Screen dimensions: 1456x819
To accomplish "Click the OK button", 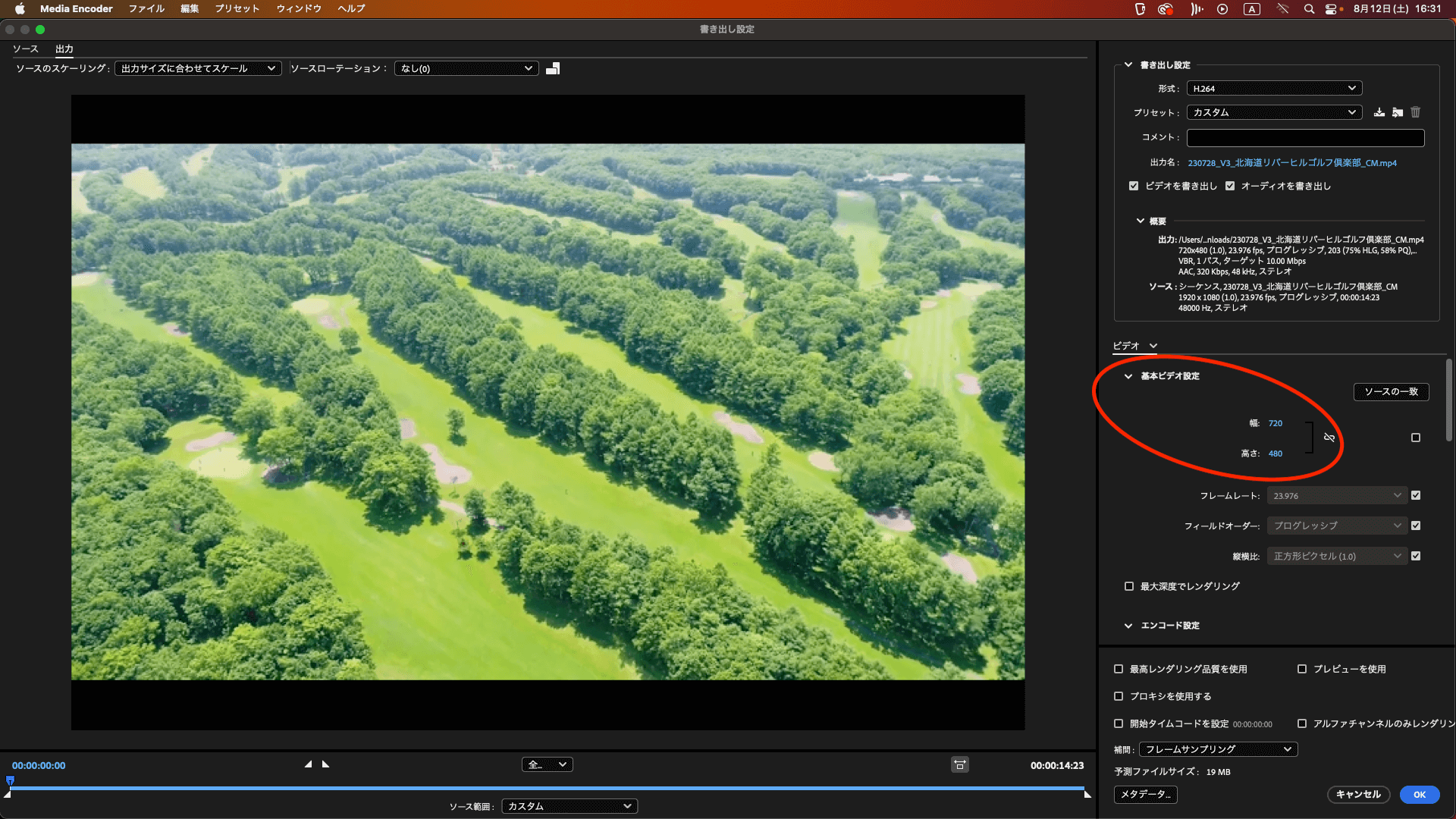I will pos(1419,795).
